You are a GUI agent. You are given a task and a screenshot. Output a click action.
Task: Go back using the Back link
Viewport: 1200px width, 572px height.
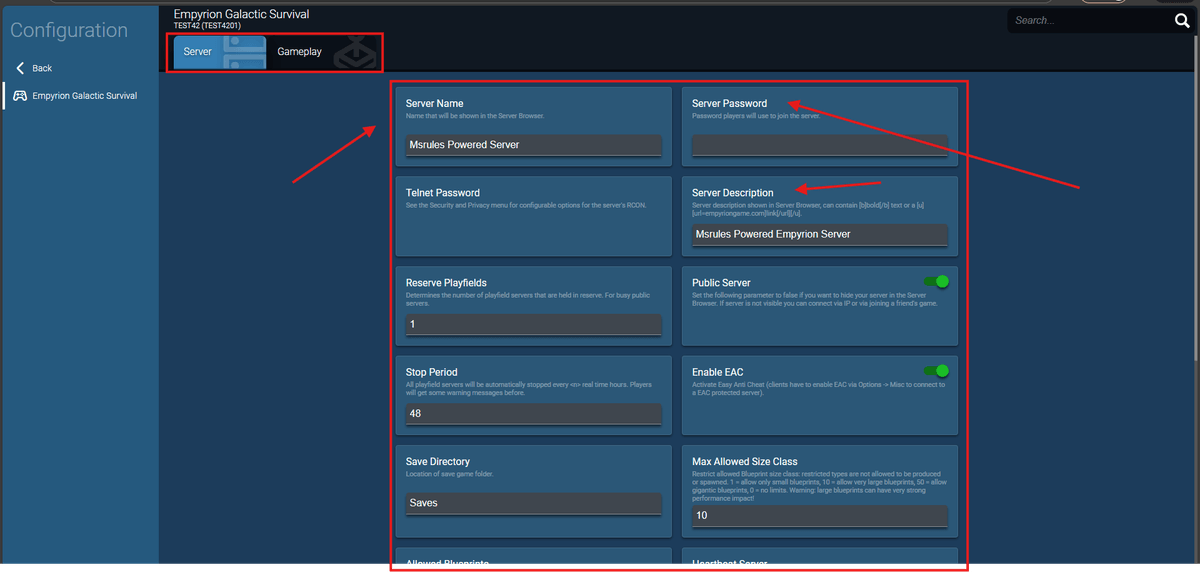pos(34,68)
